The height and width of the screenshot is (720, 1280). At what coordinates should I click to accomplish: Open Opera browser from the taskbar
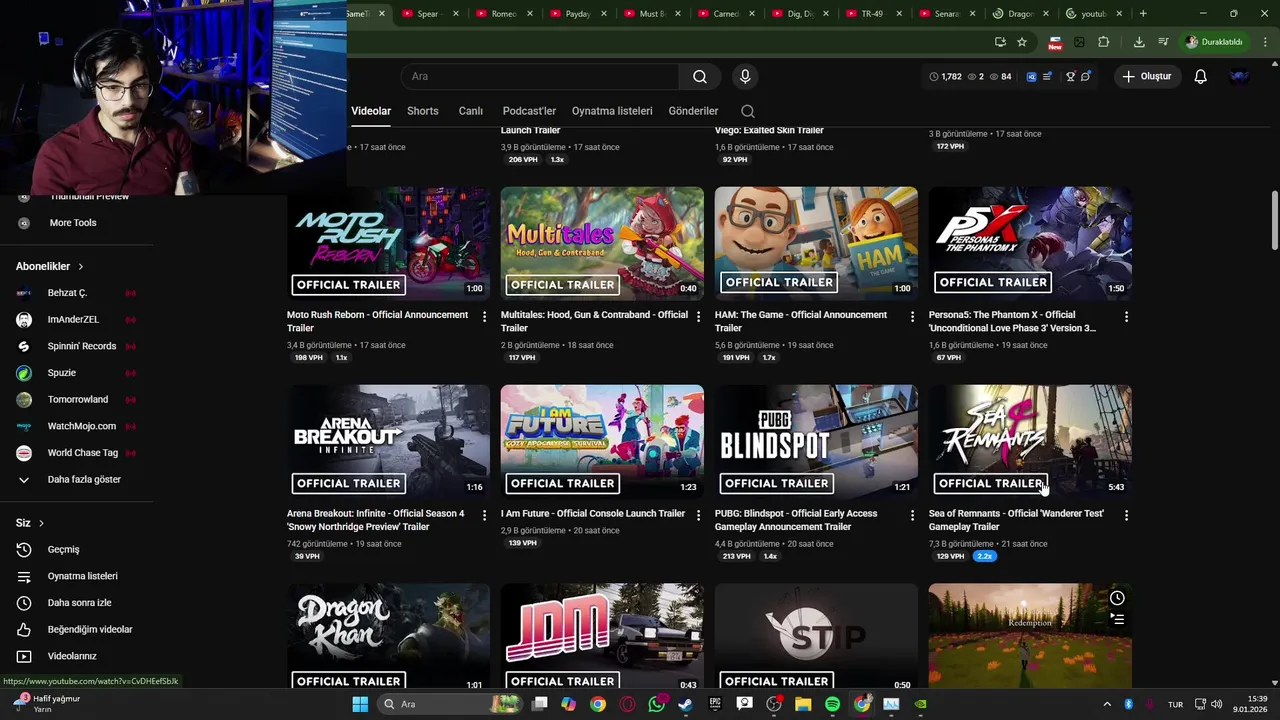[x=627, y=704]
